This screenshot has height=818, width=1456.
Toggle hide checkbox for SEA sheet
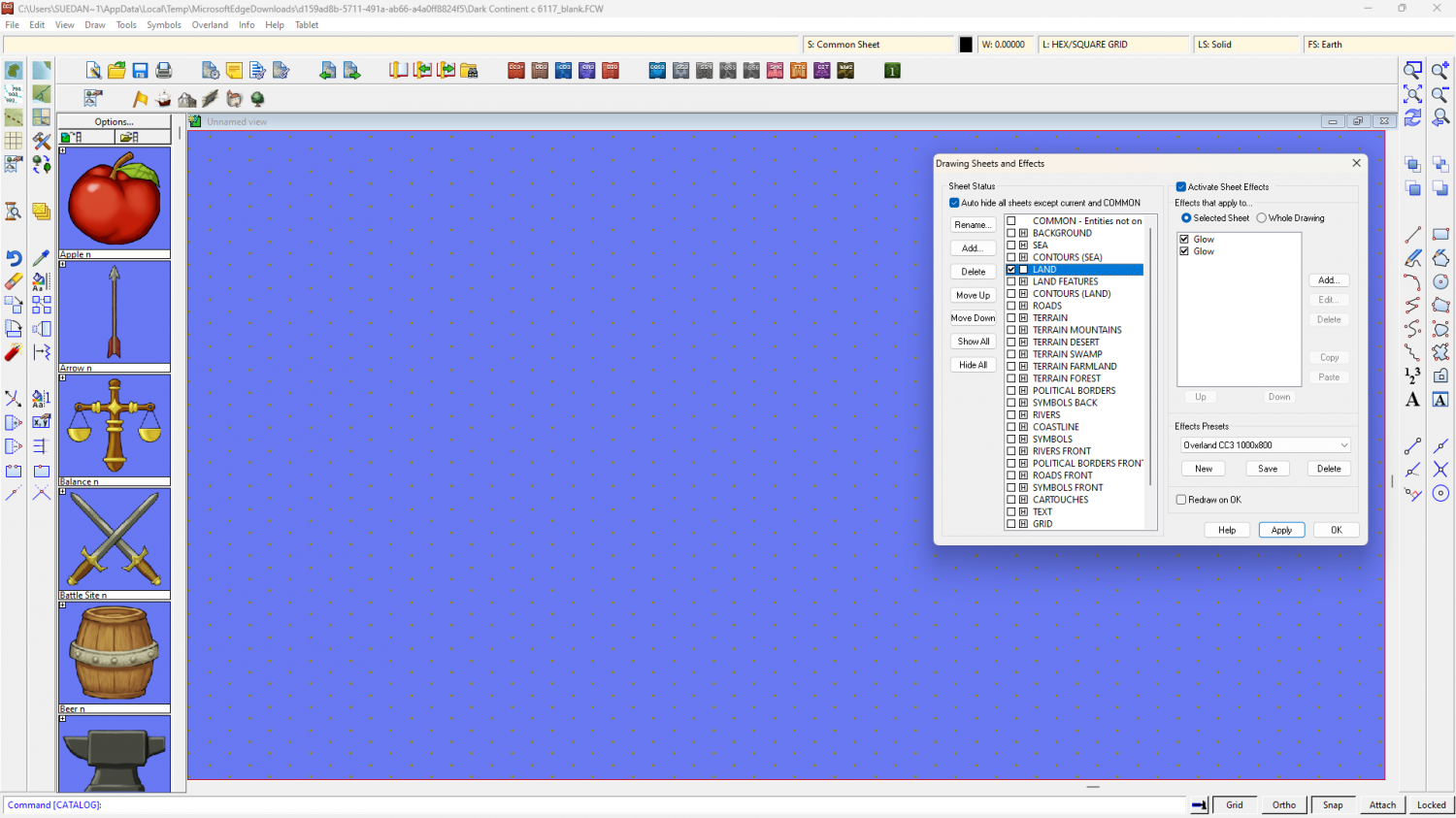pyautogui.click(x=1011, y=245)
